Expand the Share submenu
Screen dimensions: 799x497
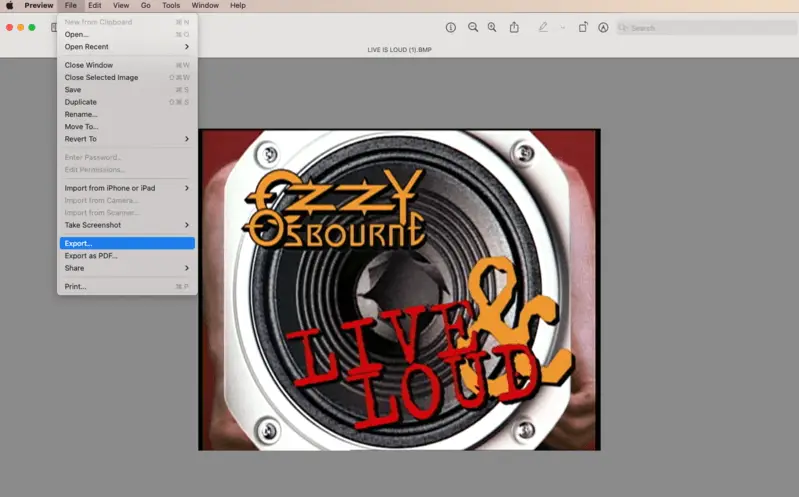[x=127, y=268]
